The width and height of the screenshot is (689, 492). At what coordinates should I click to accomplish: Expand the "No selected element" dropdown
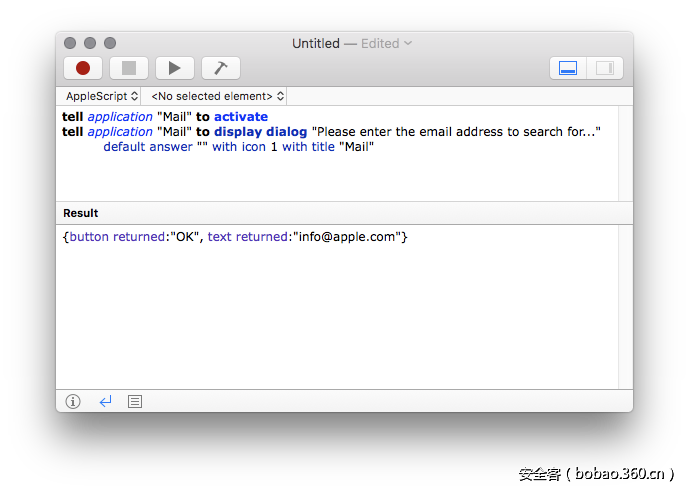point(217,96)
